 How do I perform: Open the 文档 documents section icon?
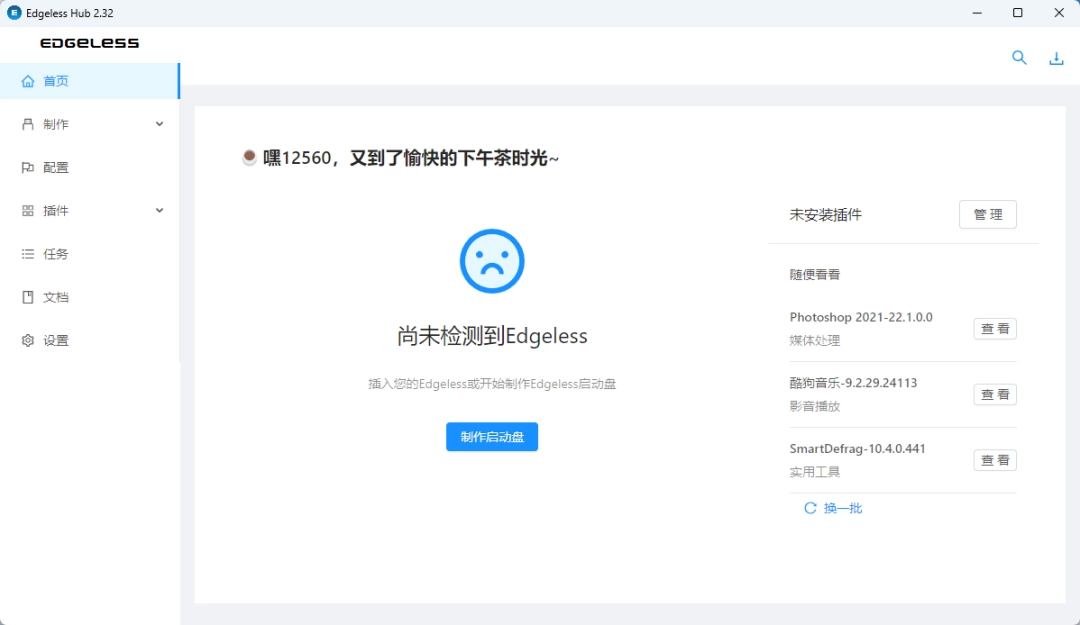(28, 296)
